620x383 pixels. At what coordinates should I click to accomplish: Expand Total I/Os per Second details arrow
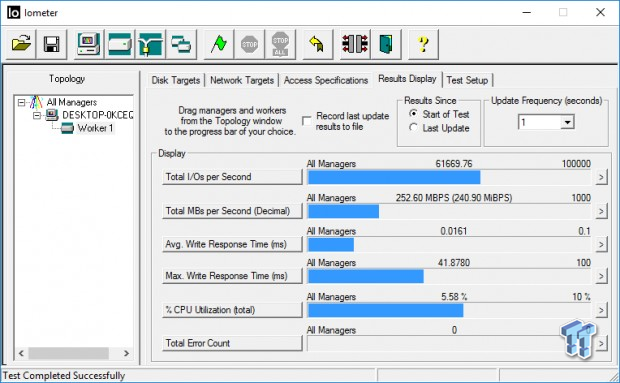601,177
